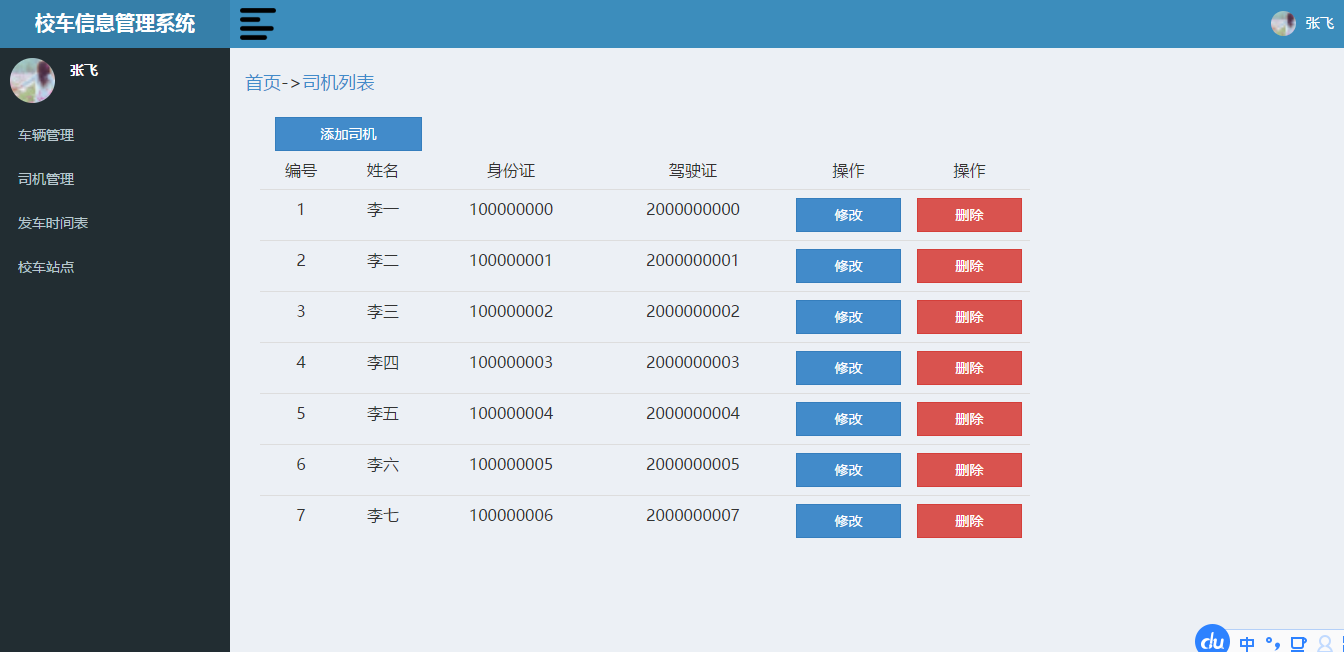Open the IME cup-shaped toolbox icon
The image size is (1344, 652).
[x=1298, y=644]
